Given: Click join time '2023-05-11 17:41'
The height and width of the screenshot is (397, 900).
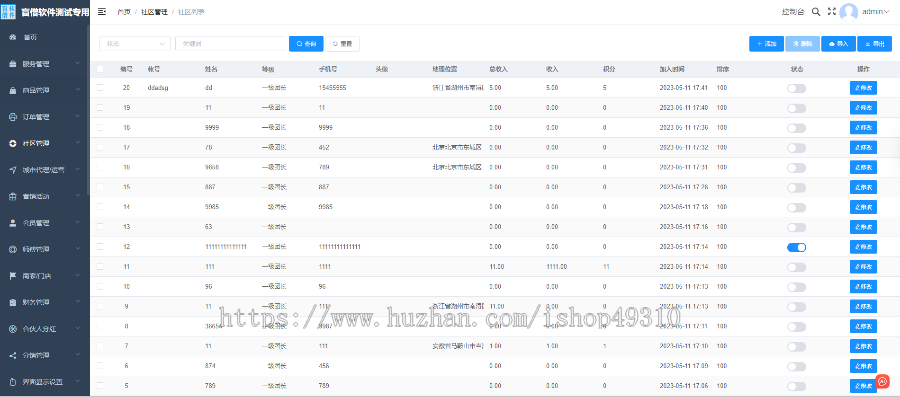Looking at the screenshot, I should pos(684,88).
